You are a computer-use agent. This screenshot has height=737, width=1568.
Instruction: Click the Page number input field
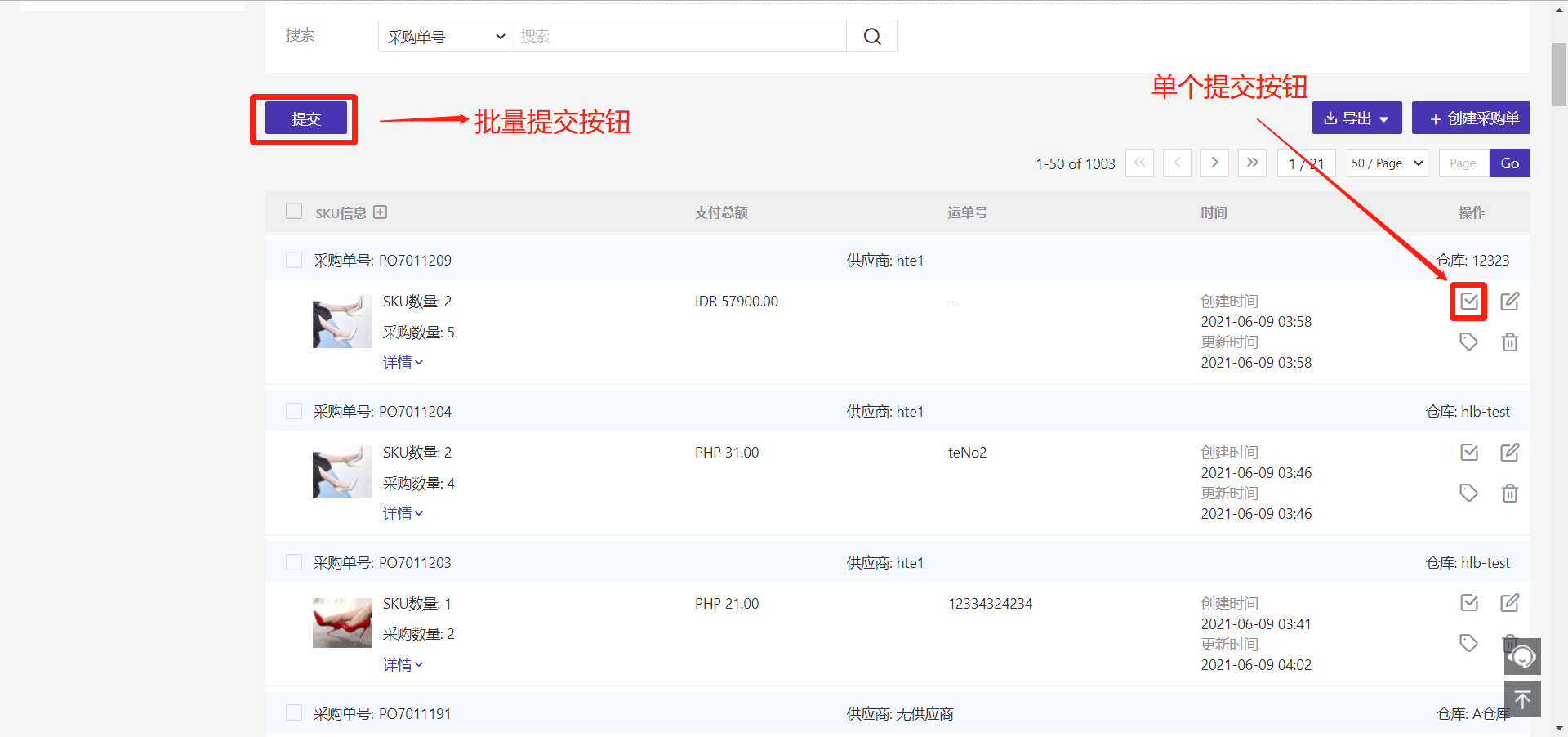[1463, 163]
